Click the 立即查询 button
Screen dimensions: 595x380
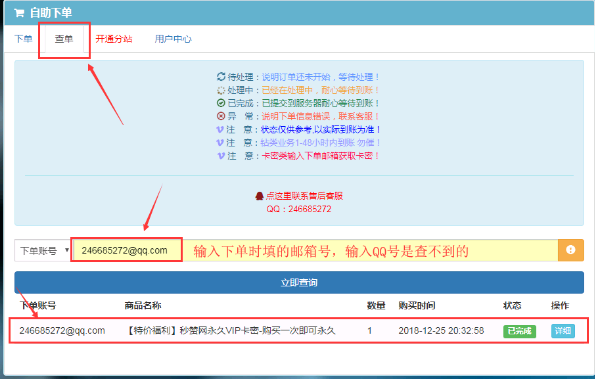pos(299,282)
